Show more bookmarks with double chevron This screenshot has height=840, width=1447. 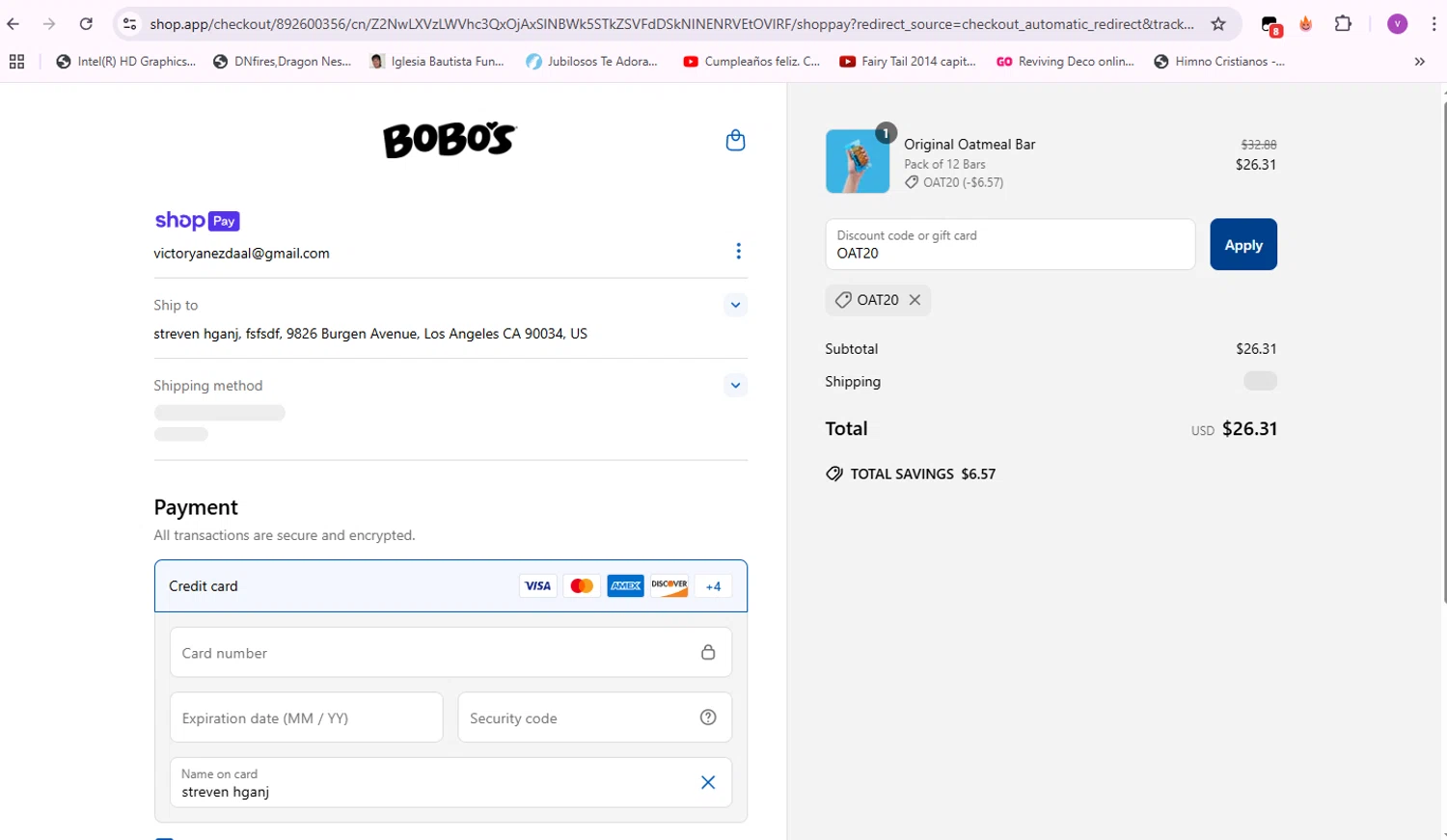pos(1419,62)
